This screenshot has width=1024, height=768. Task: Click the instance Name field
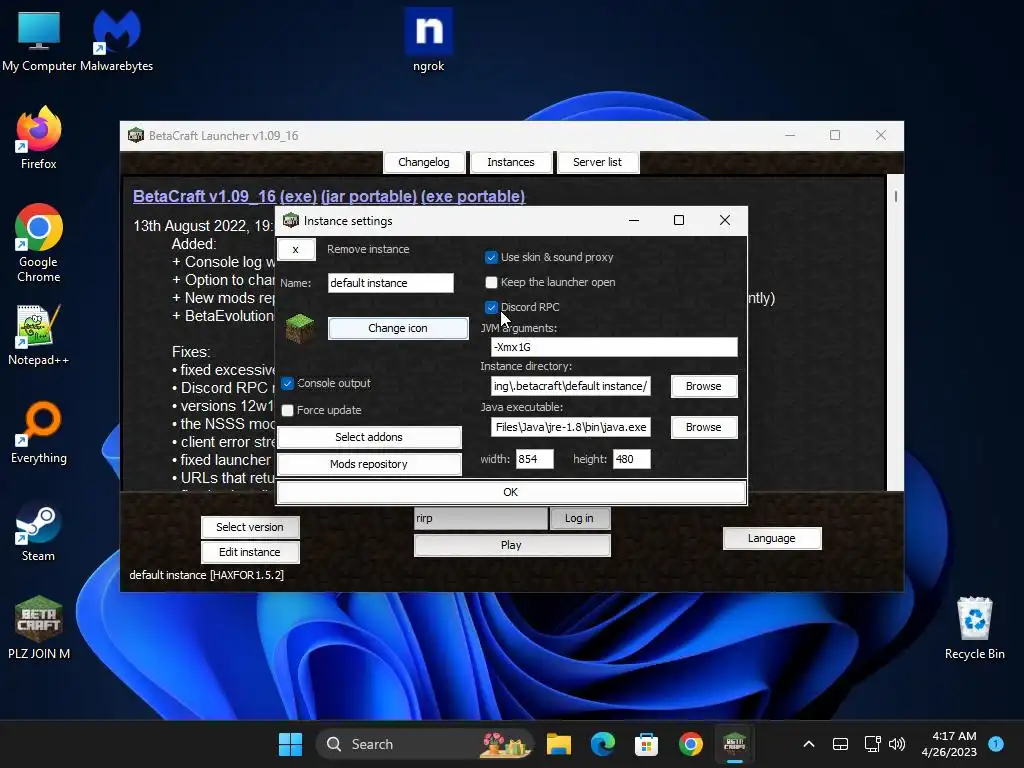(x=391, y=283)
